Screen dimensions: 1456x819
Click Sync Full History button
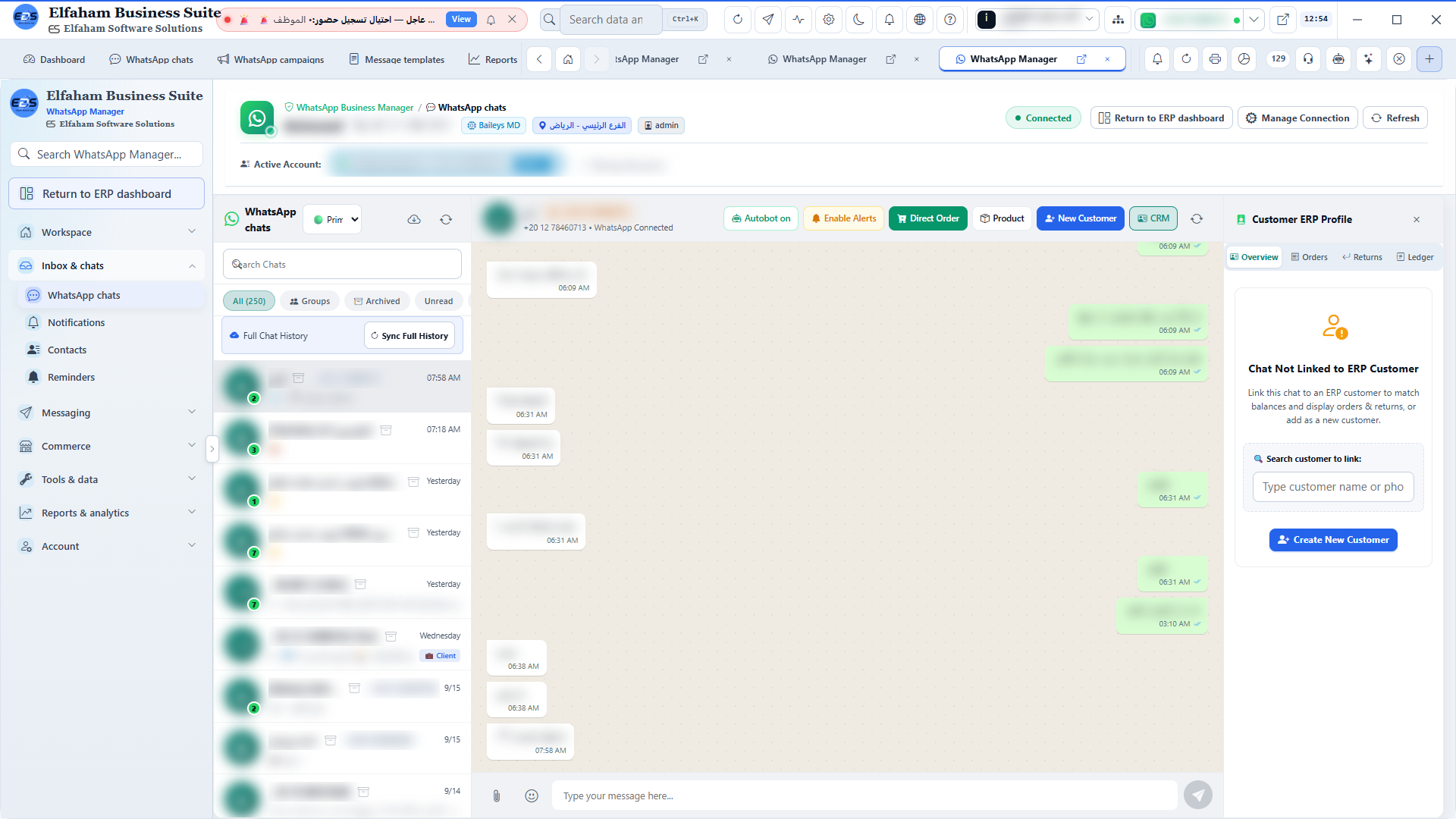click(409, 336)
